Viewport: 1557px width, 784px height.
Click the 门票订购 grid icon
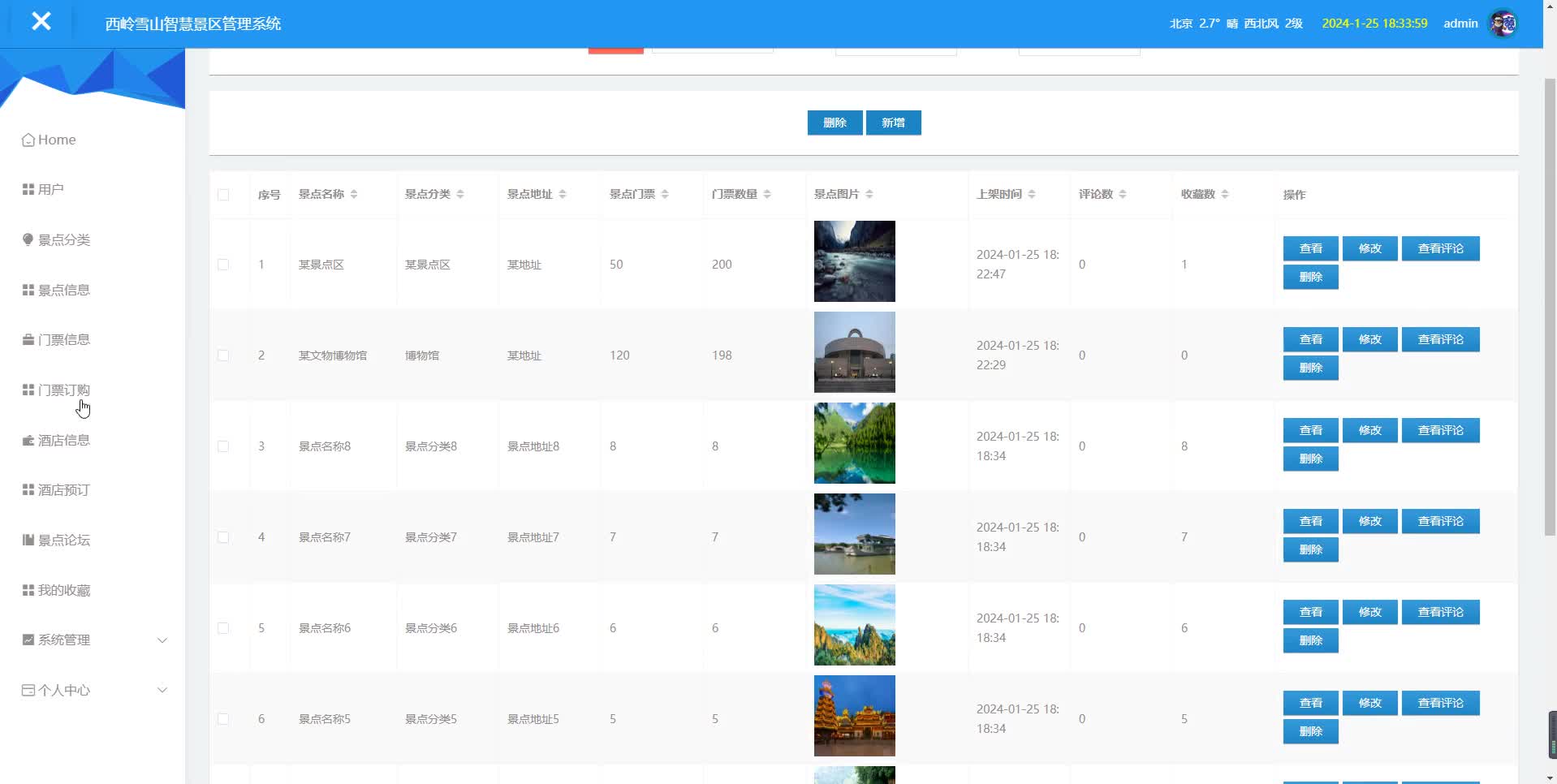pos(28,390)
